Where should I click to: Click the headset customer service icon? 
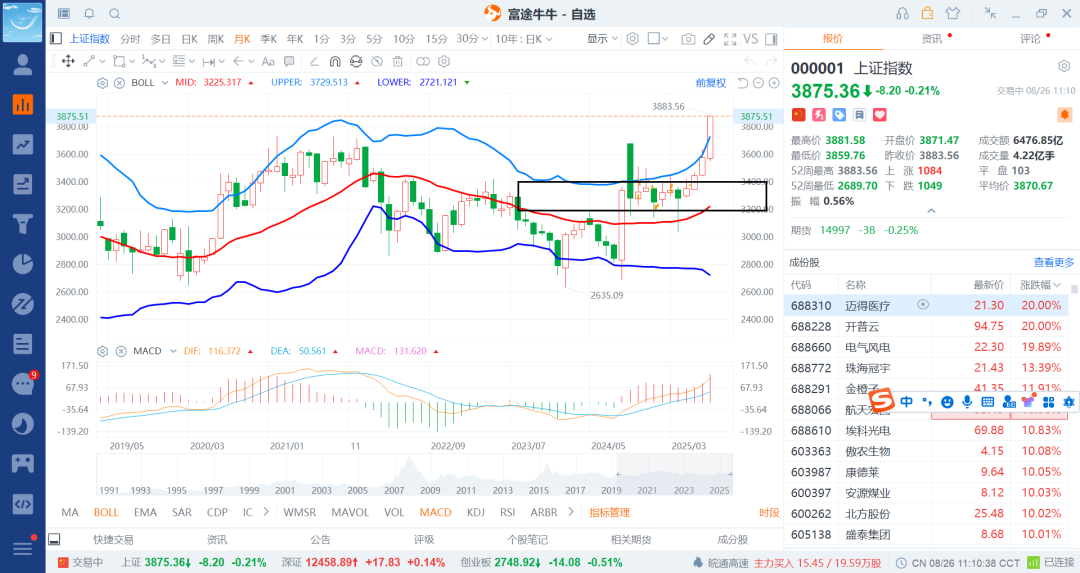[x=902, y=14]
